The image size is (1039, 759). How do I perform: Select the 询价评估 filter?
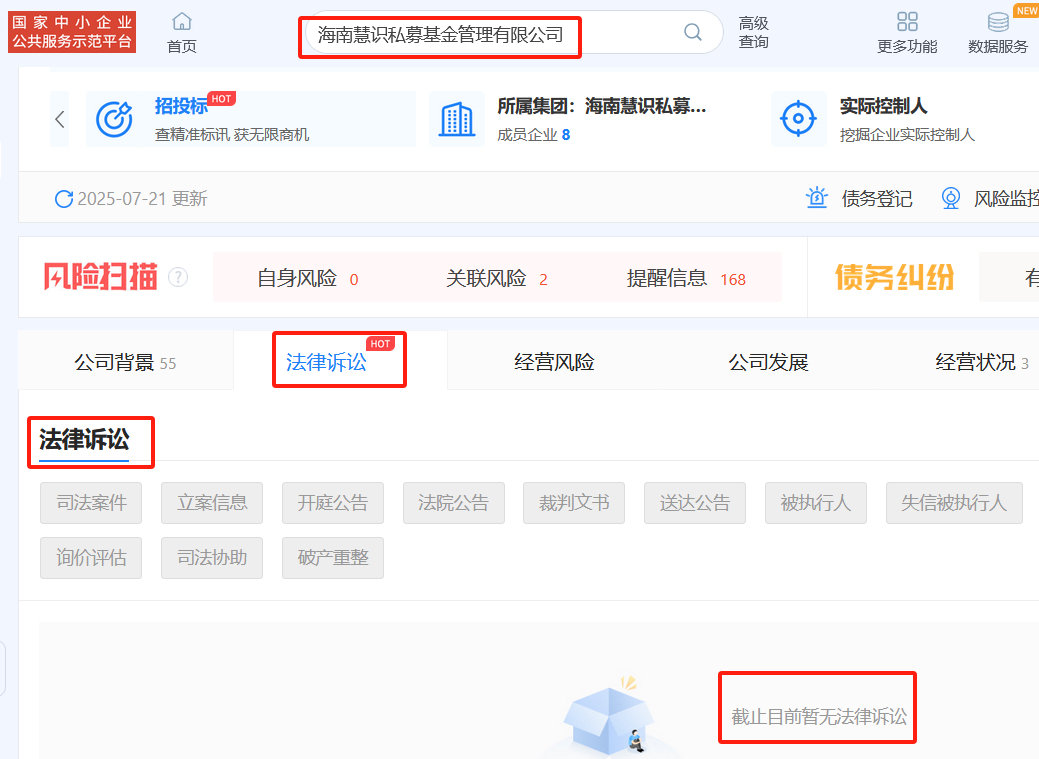coord(91,558)
